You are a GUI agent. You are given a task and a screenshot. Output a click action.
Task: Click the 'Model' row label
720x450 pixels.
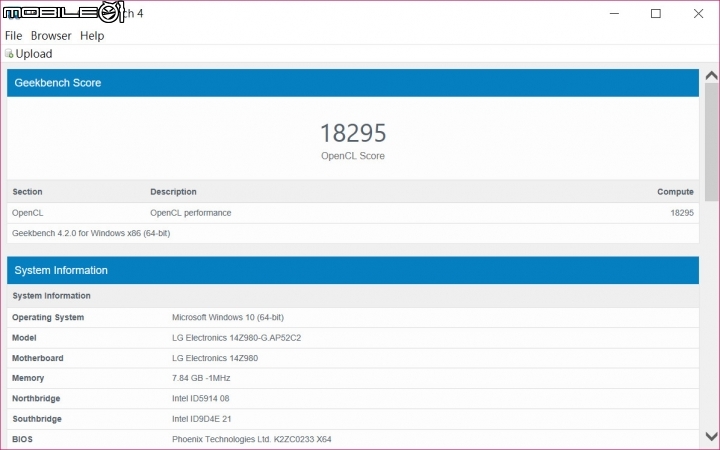click(24, 338)
